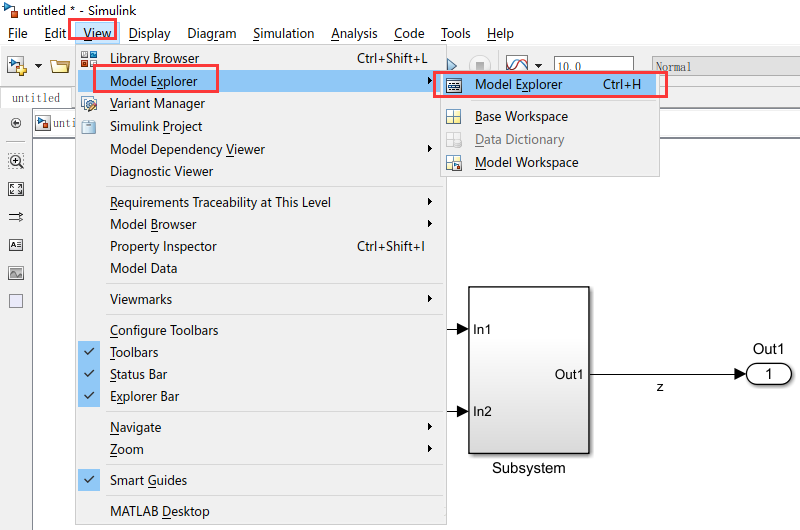Click the Library Browser icon in View menu
The height and width of the screenshot is (530, 800).
89,59
